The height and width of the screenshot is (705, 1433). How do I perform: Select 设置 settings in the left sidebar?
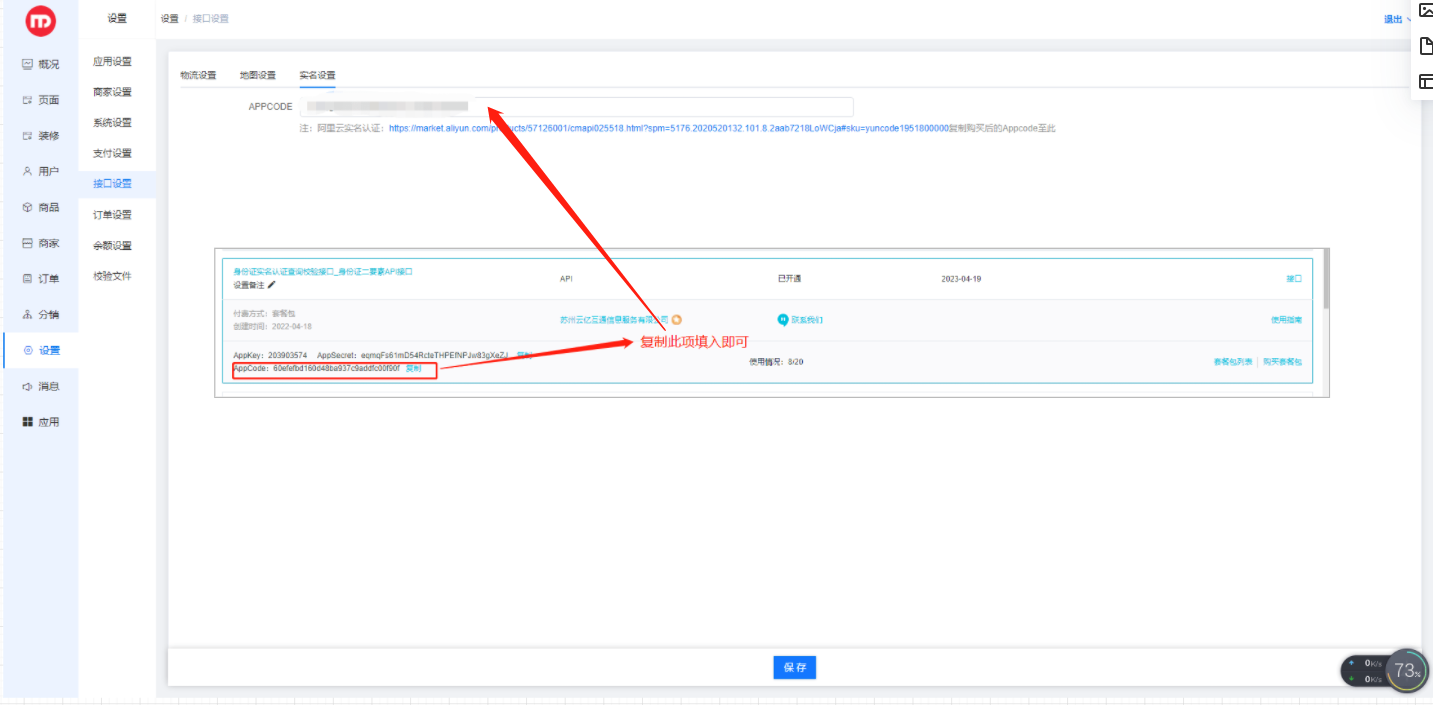tap(41, 350)
